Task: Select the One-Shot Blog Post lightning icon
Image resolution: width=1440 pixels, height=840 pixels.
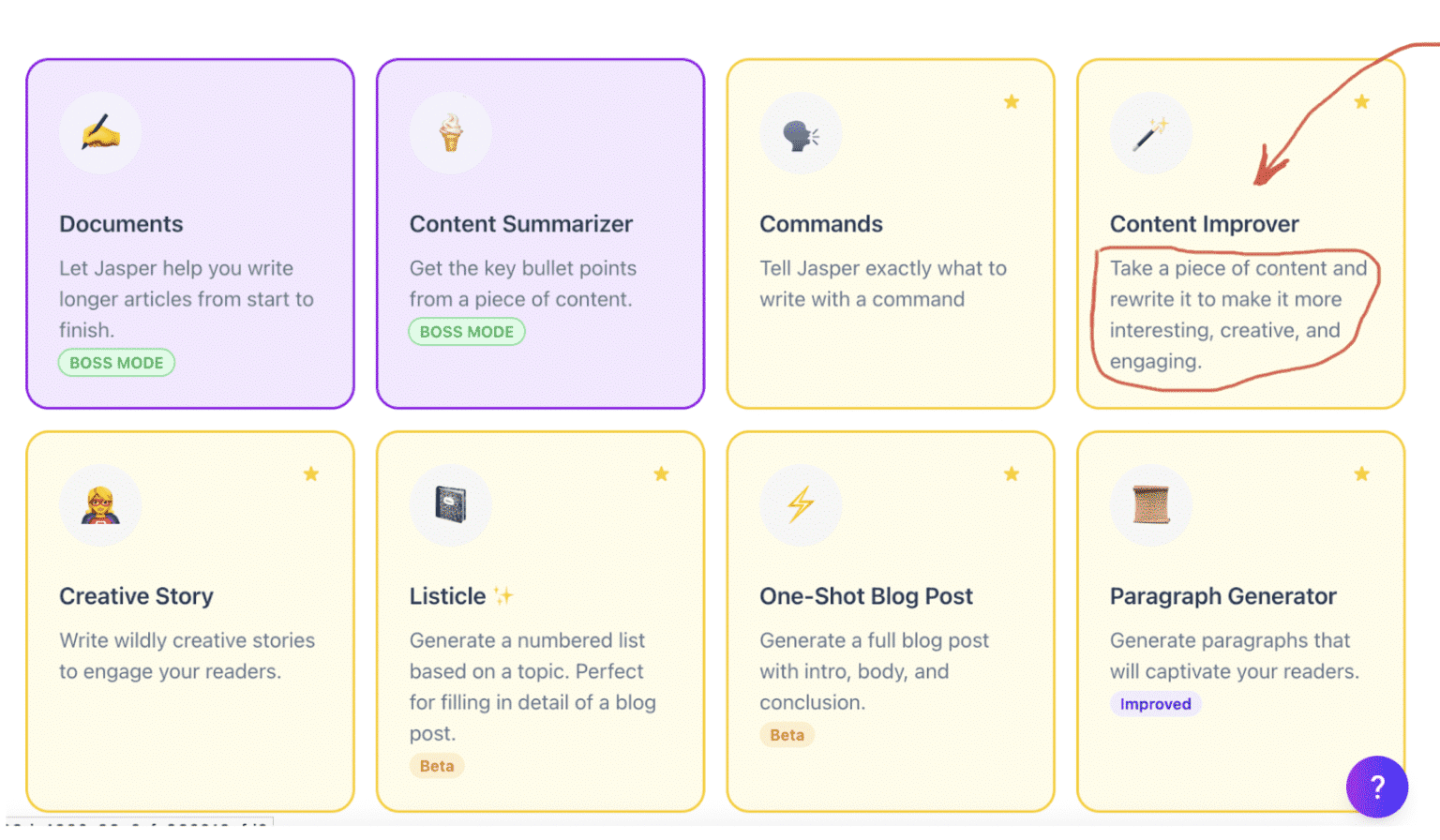Action: (x=801, y=505)
